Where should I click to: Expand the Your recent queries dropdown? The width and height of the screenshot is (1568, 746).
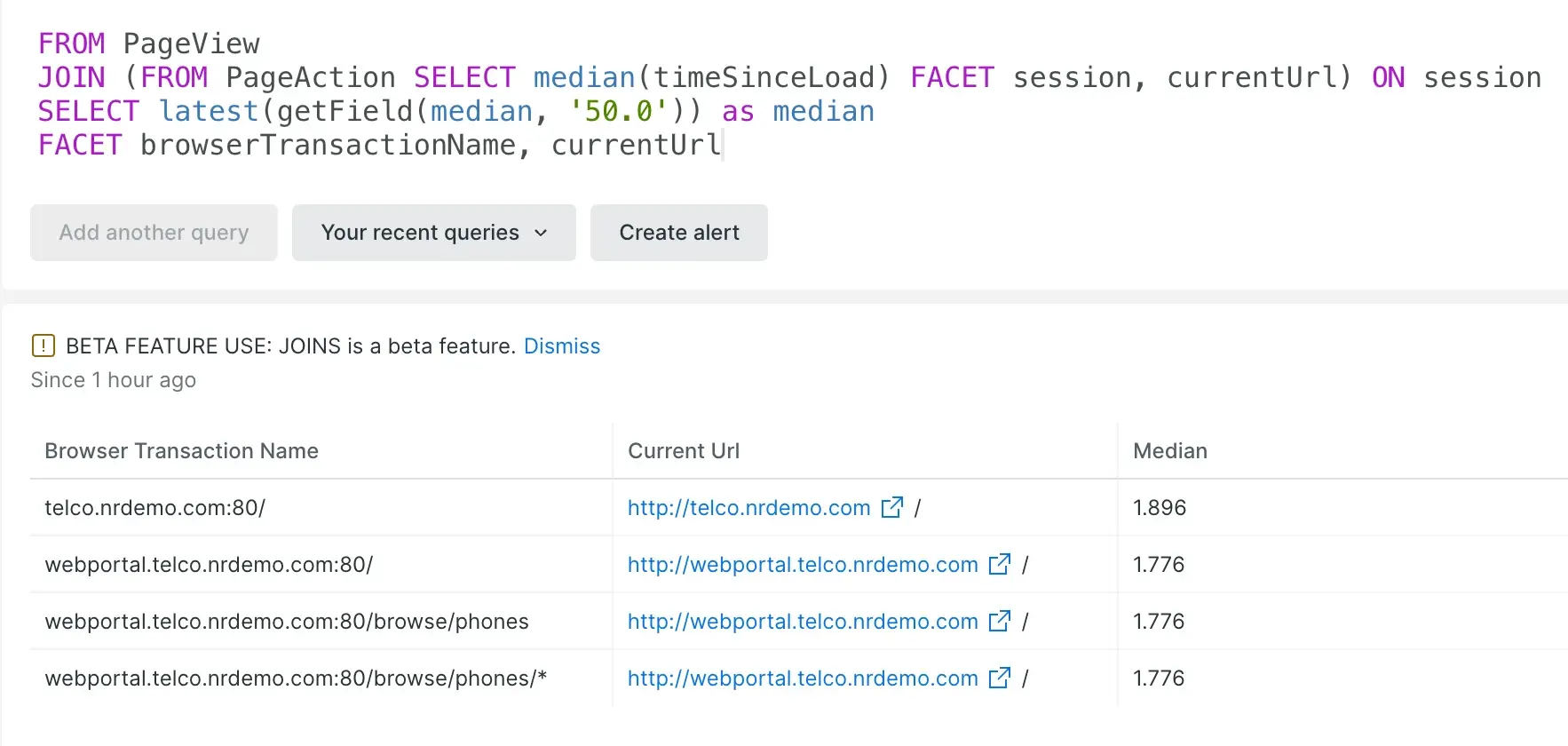tap(420, 233)
